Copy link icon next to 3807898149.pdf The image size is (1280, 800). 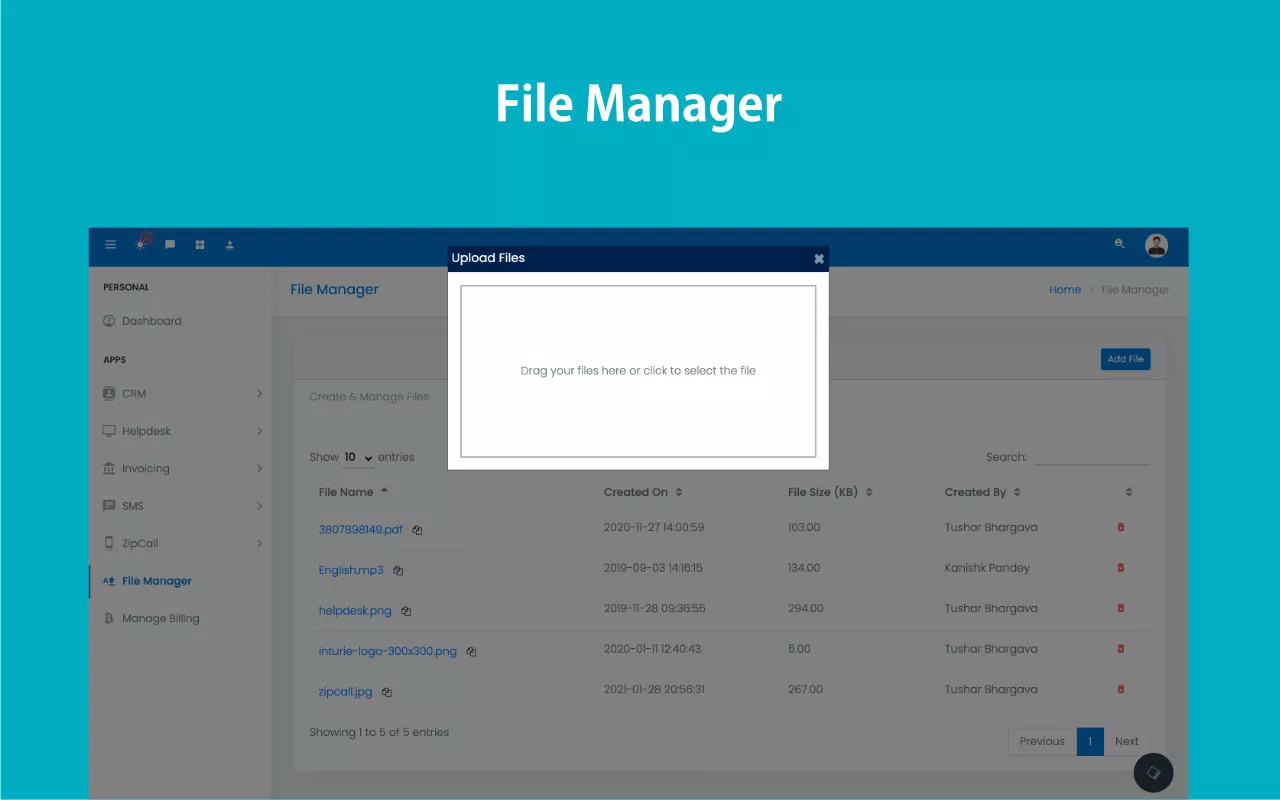pos(417,530)
